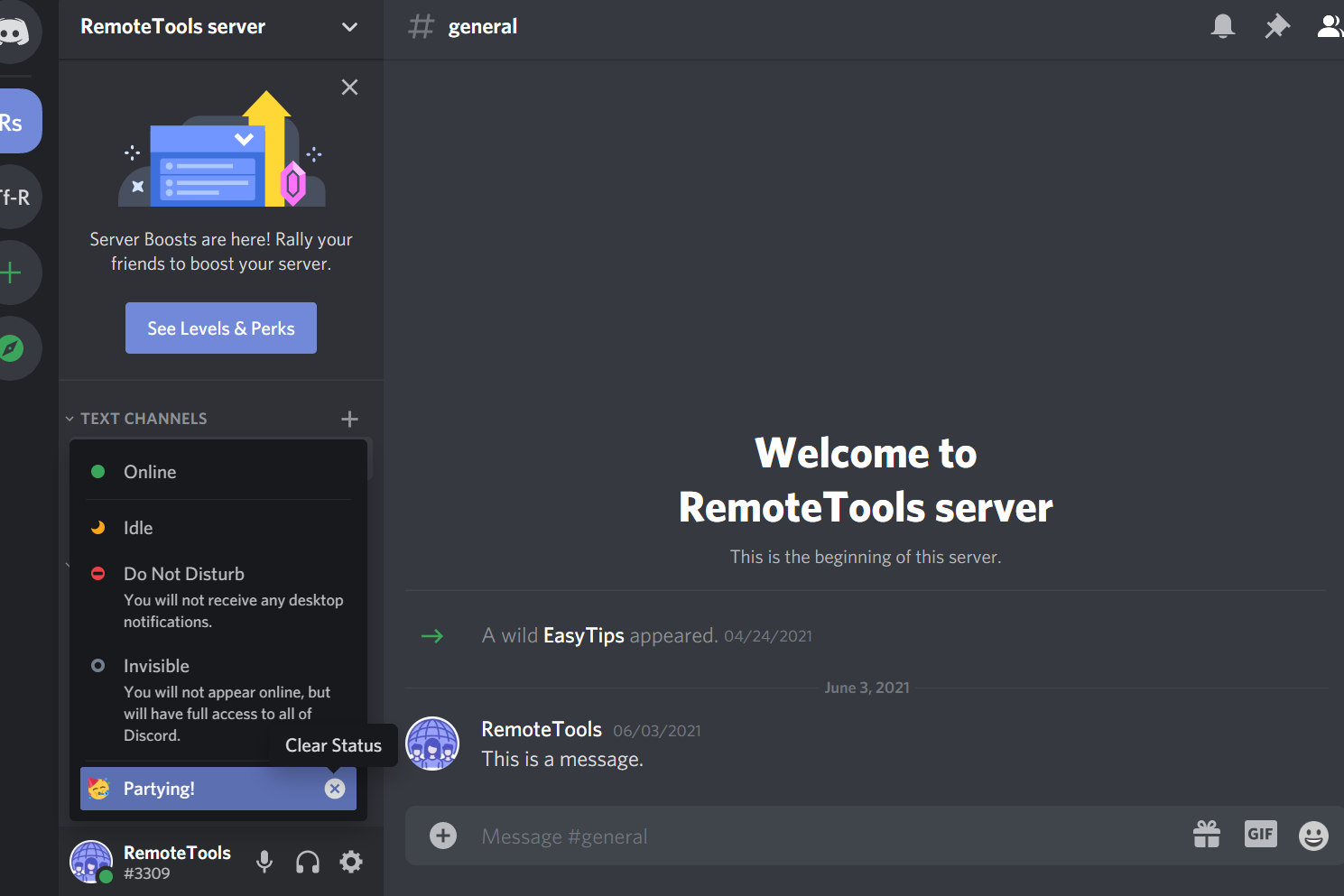Viewport: 1344px width, 896px height.
Task: Open Discord home button
Action: [13, 32]
